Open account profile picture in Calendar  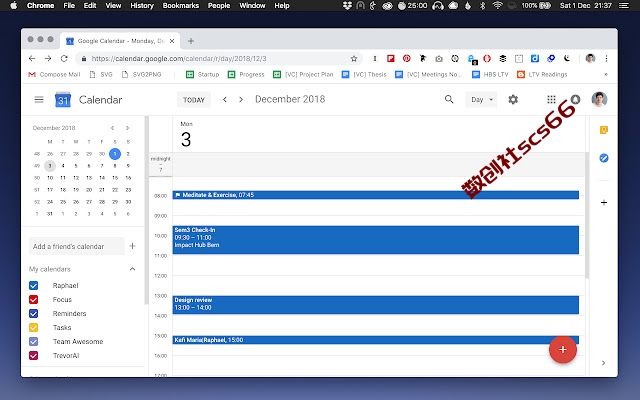599,99
